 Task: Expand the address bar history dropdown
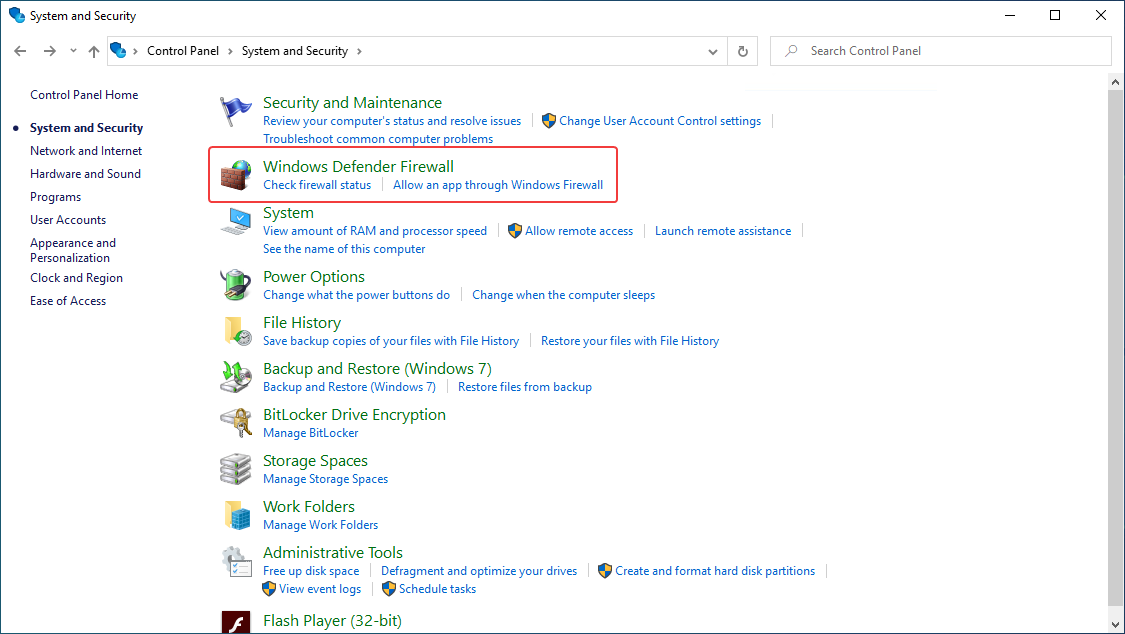[712, 52]
